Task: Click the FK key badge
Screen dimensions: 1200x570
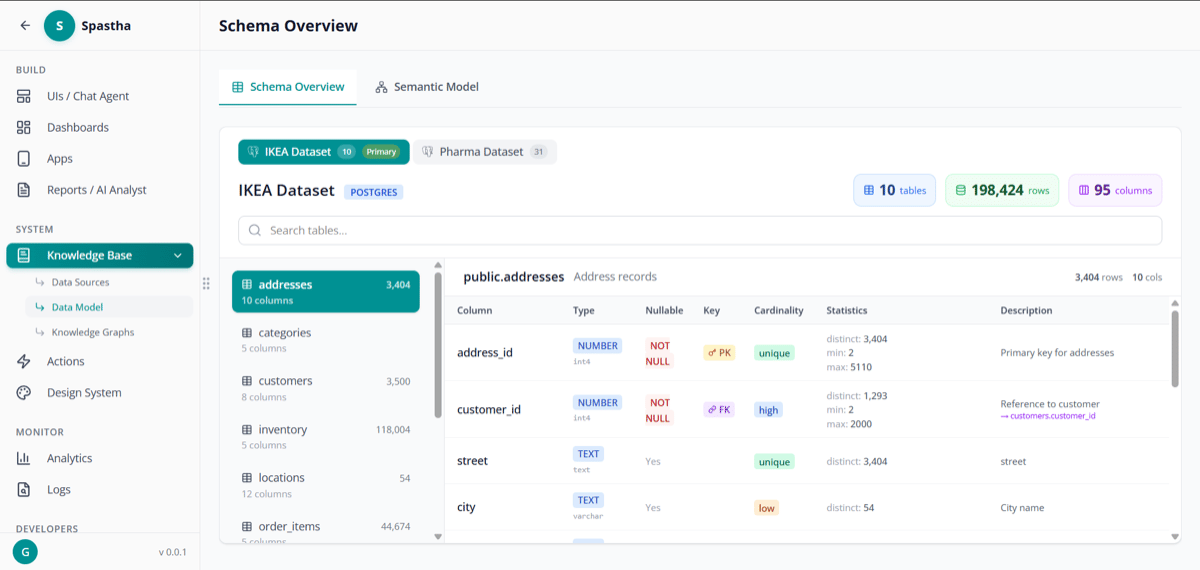Action: coord(719,409)
